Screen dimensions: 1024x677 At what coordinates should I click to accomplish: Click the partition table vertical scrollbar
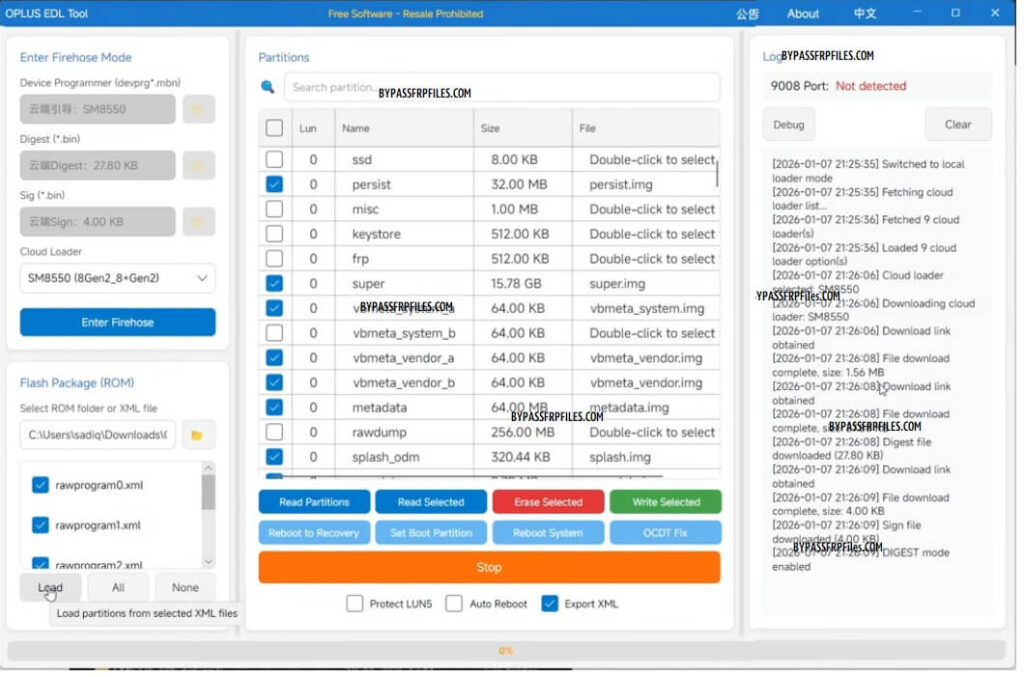pyautogui.click(x=717, y=174)
